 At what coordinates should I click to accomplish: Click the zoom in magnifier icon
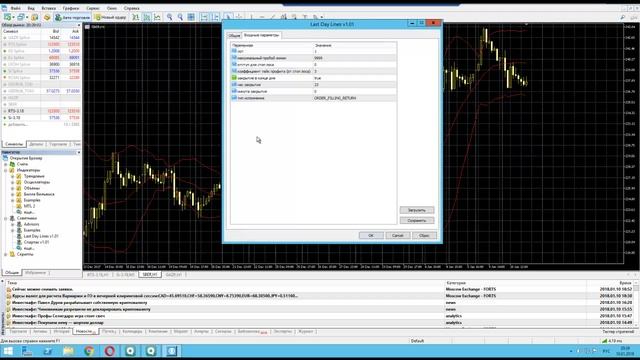coord(169,17)
